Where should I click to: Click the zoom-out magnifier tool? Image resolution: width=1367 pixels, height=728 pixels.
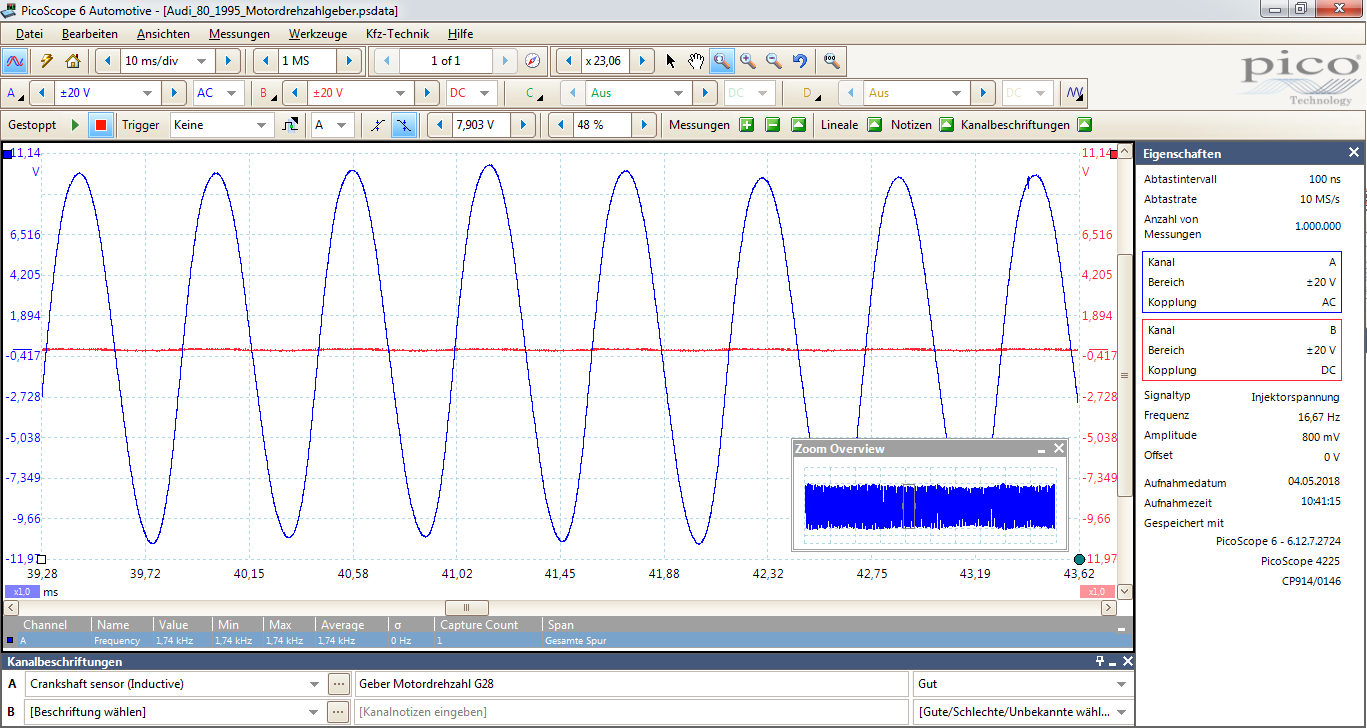coord(773,61)
